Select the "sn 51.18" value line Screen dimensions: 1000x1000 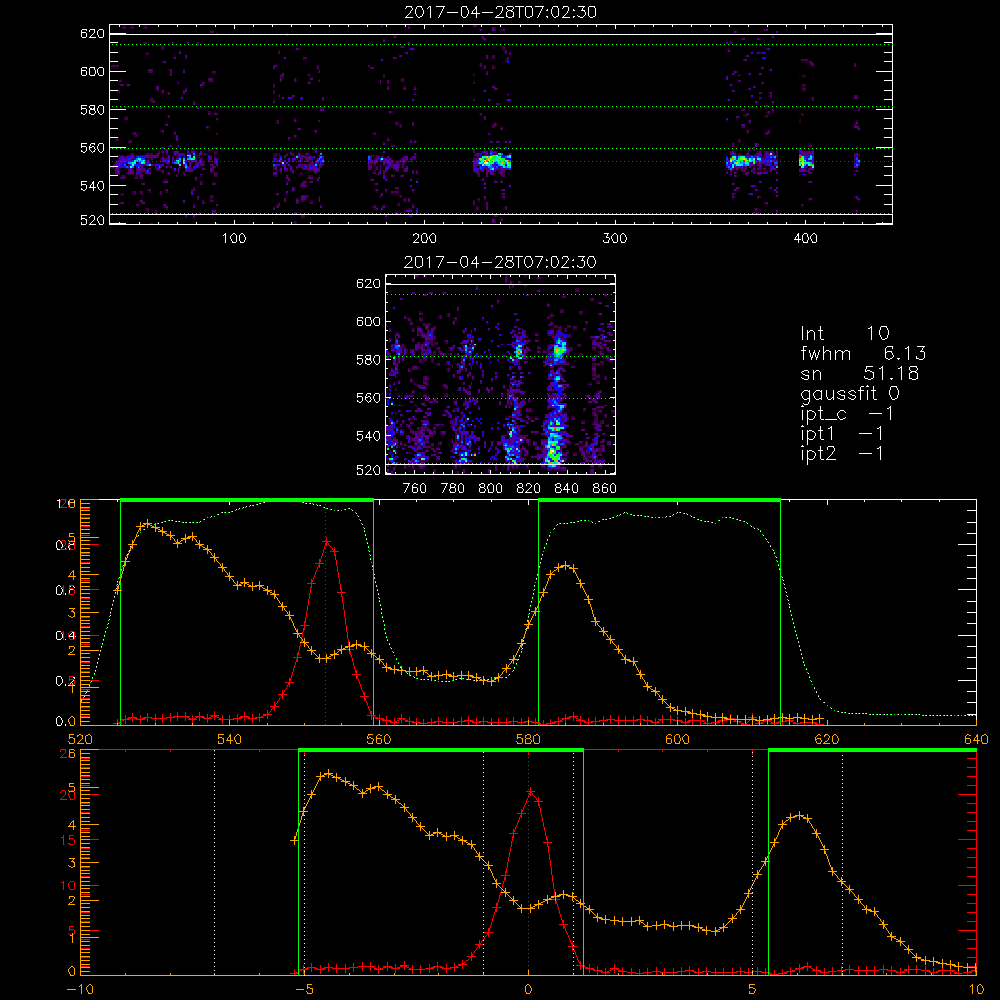(860, 373)
